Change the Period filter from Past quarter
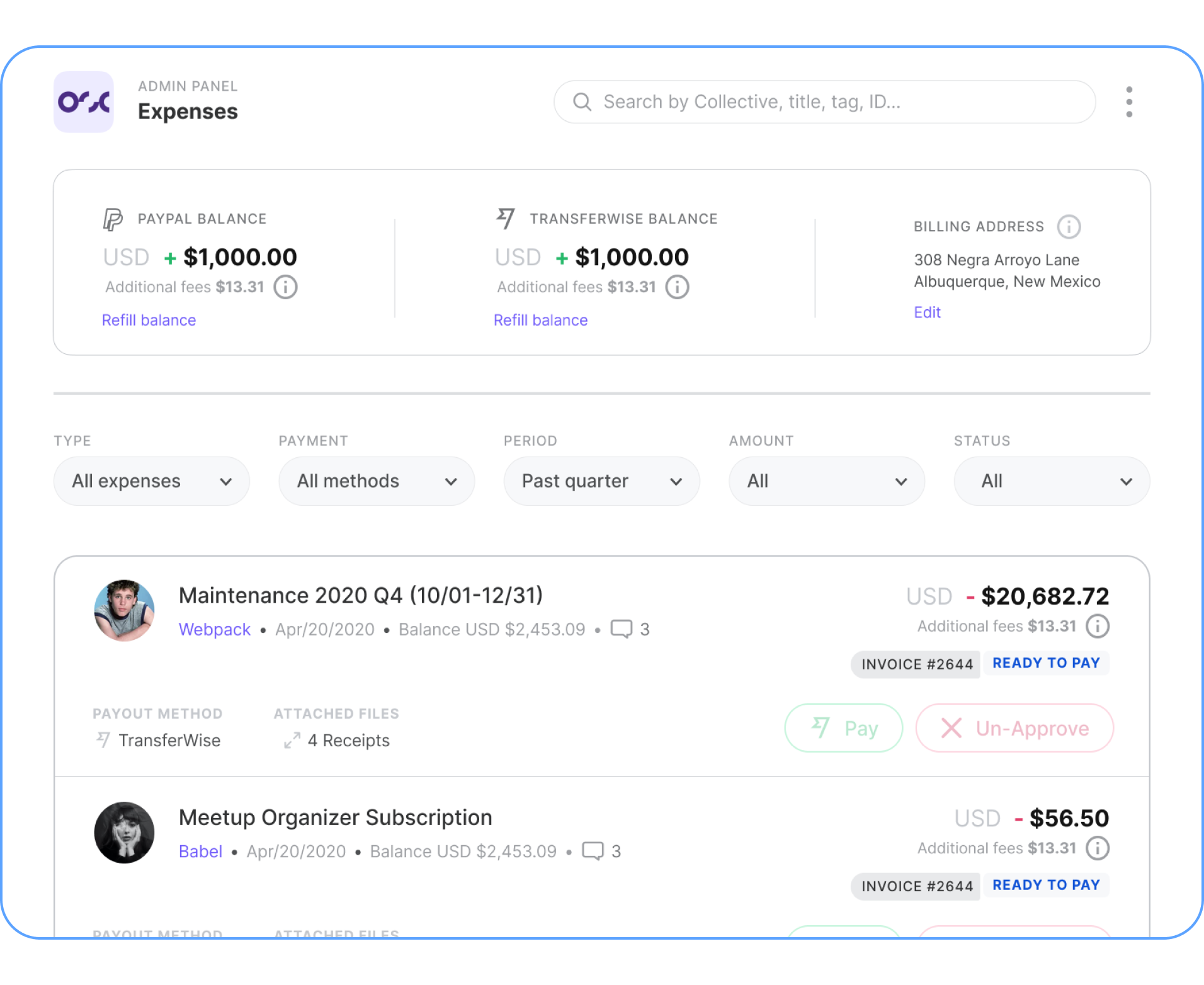This screenshot has width=1204, height=985. coord(601,481)
